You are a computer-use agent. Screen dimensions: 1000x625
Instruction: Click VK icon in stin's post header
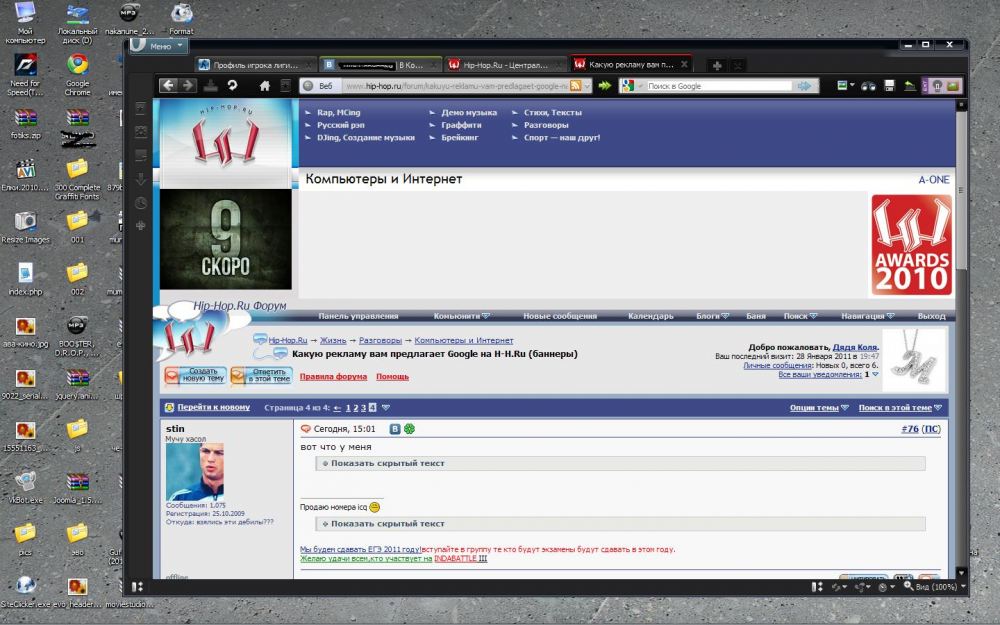395,429
